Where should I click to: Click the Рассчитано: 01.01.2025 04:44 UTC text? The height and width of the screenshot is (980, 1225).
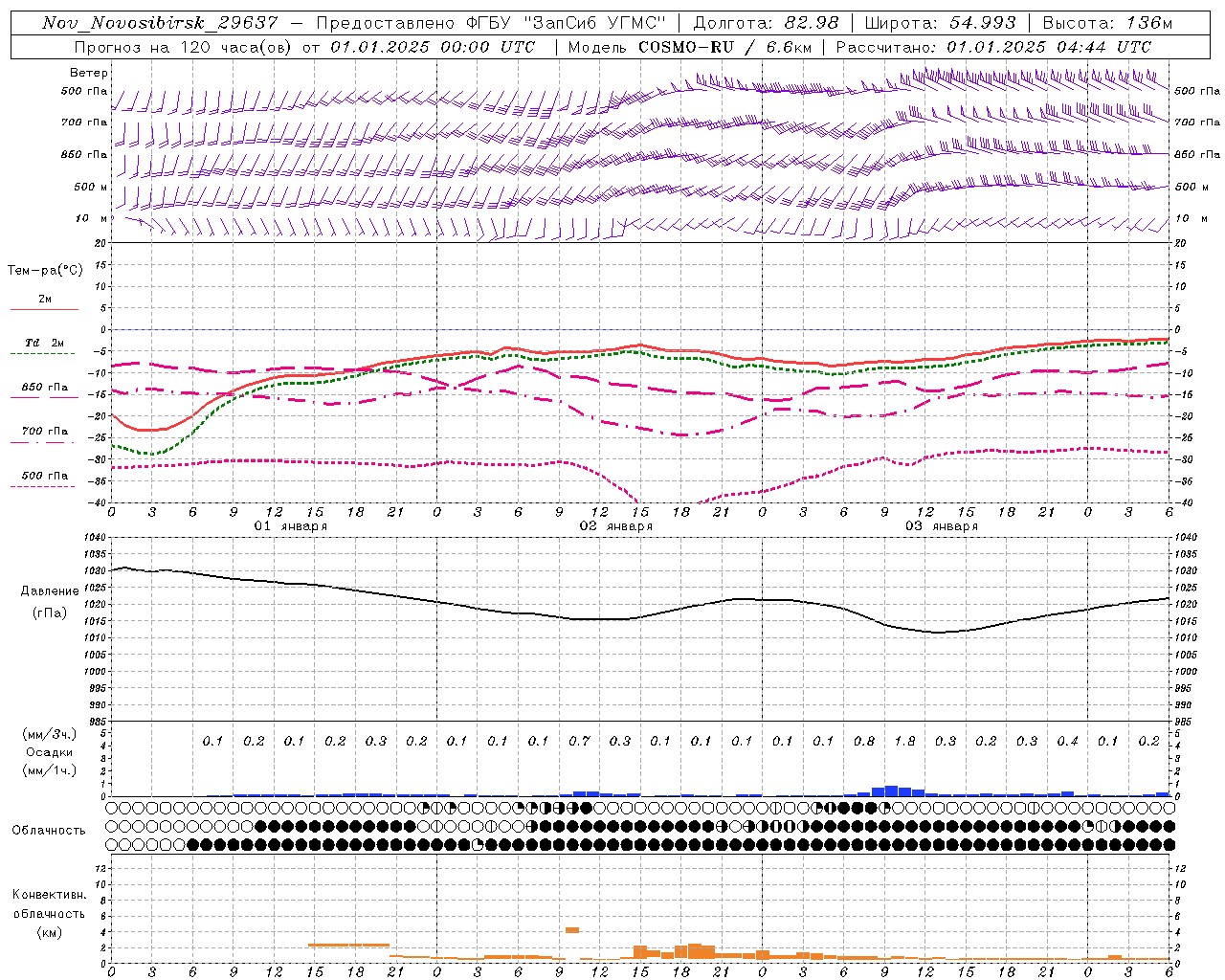point(993,47)
